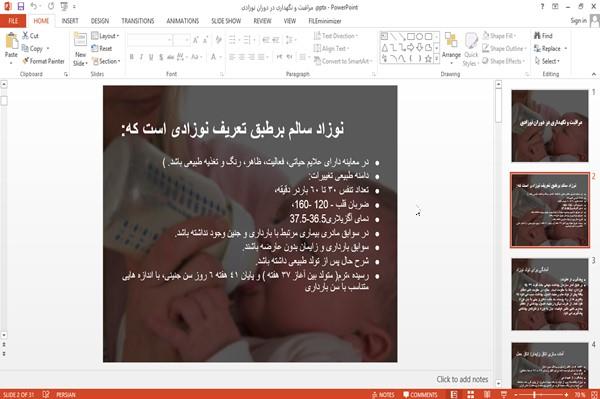Open Quick Styles gallery

click(x=471, y=50)
